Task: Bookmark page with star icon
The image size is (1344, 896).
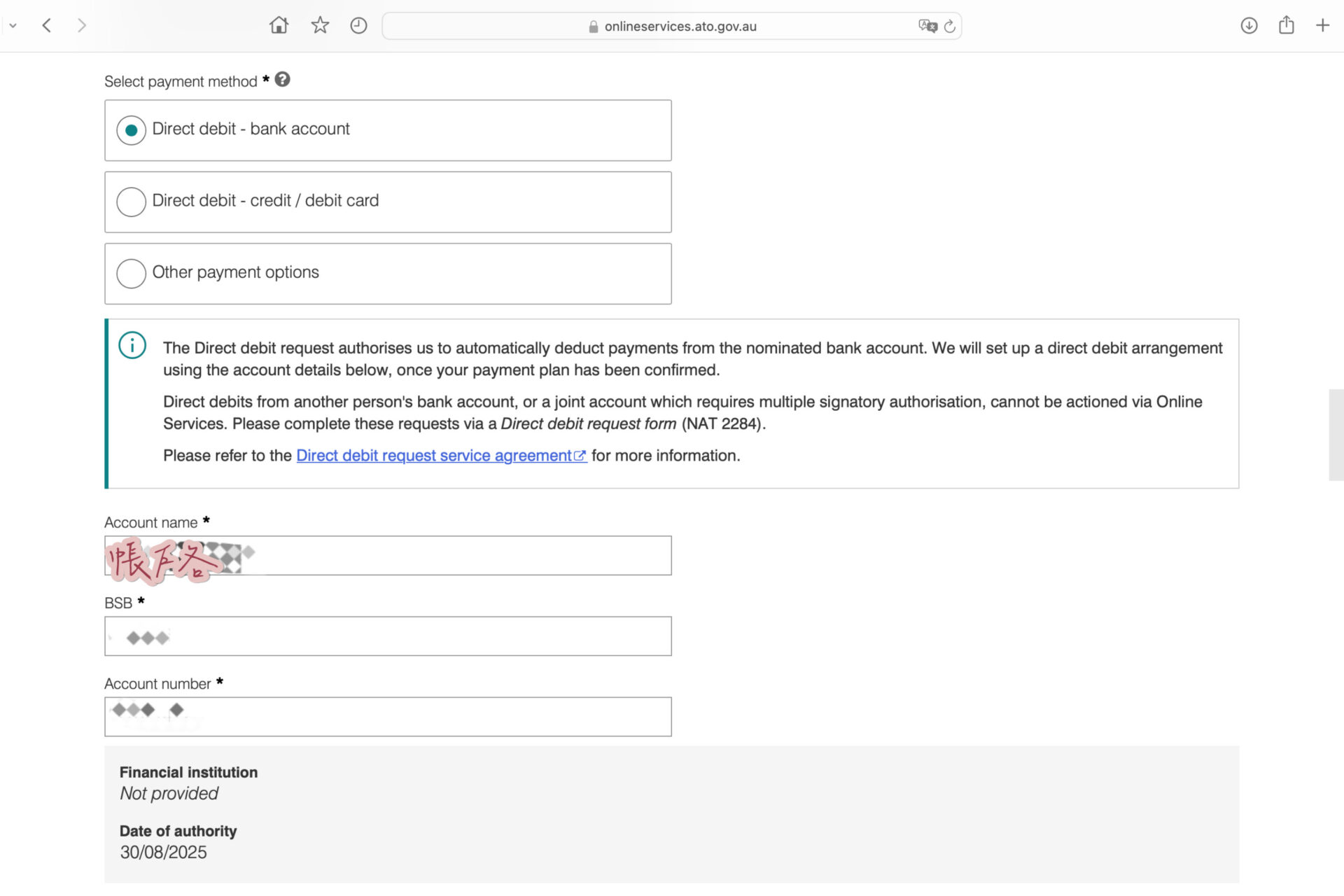Action: 320,26
